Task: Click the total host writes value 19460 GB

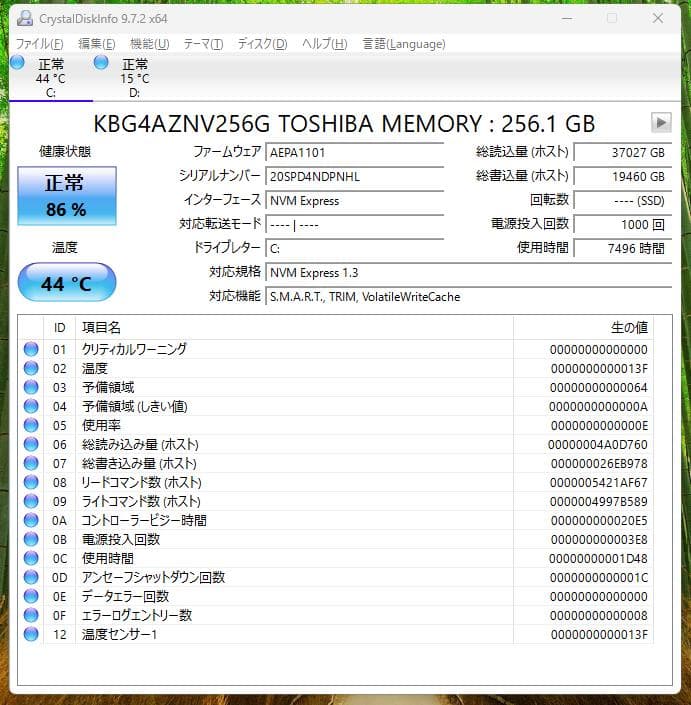Action: [623, 176]
